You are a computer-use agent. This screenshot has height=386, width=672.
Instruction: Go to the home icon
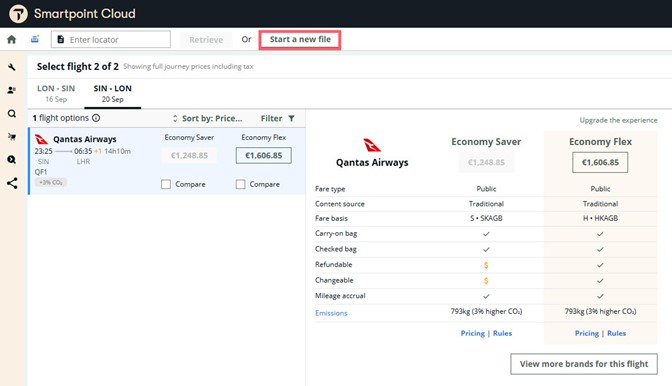pyautogui.click(x=12, y=39)
